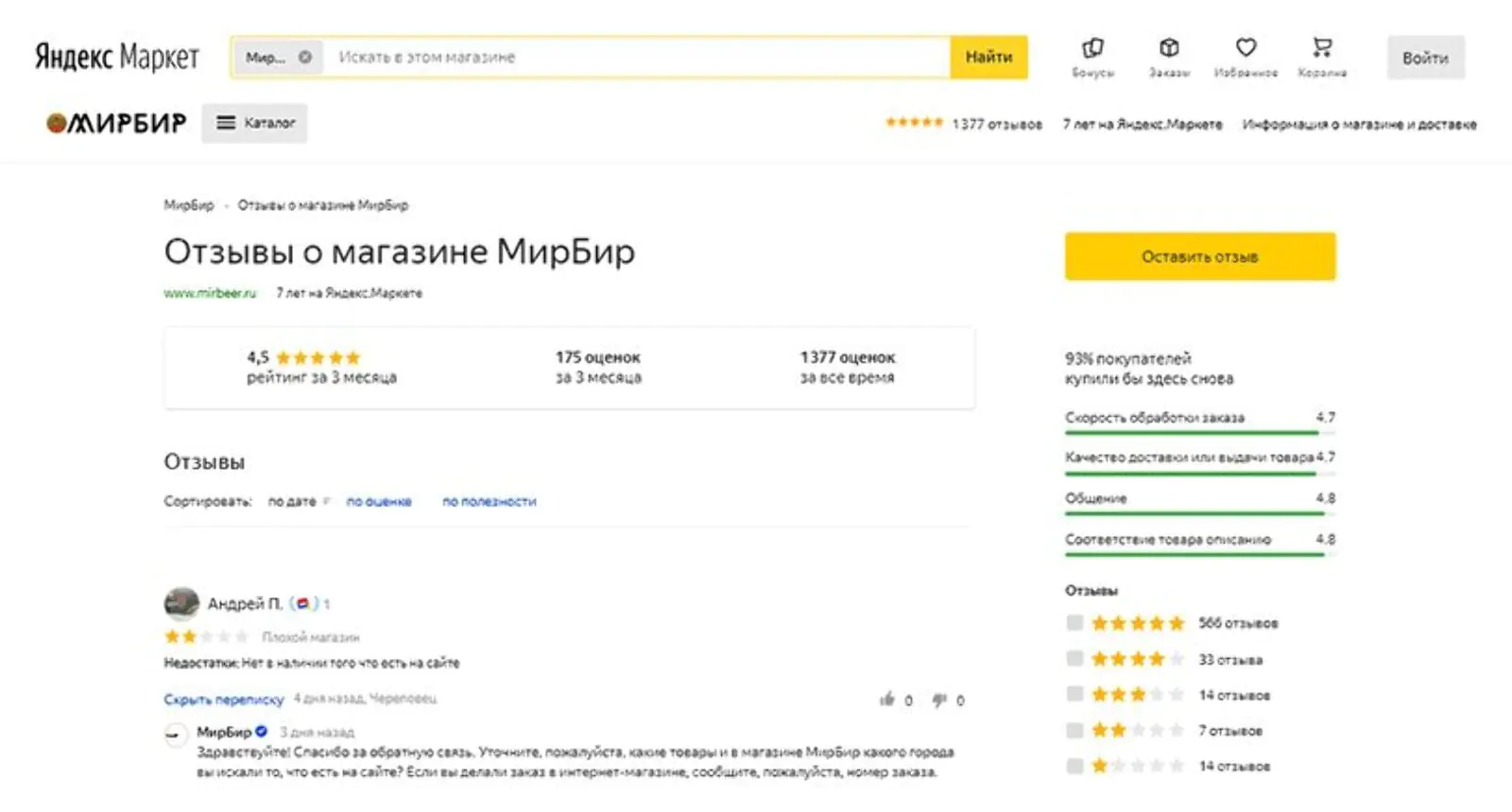The image size is (1512, 812).
Task: Check the two-star reviews filter checkbox
Action: pos(1074,730)
